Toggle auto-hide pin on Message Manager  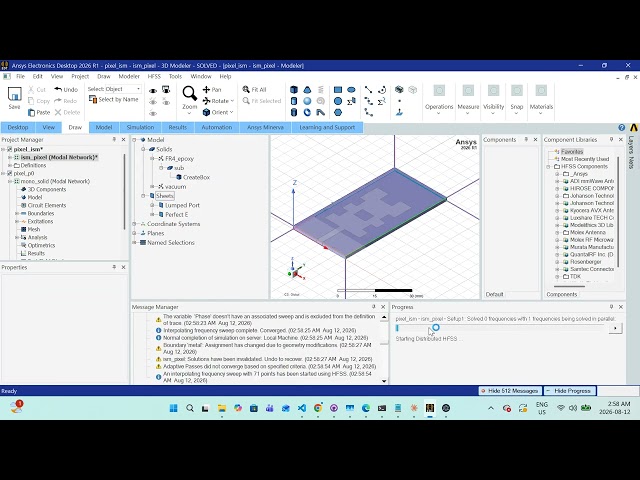pyautogui.click(x=373, y=307)
